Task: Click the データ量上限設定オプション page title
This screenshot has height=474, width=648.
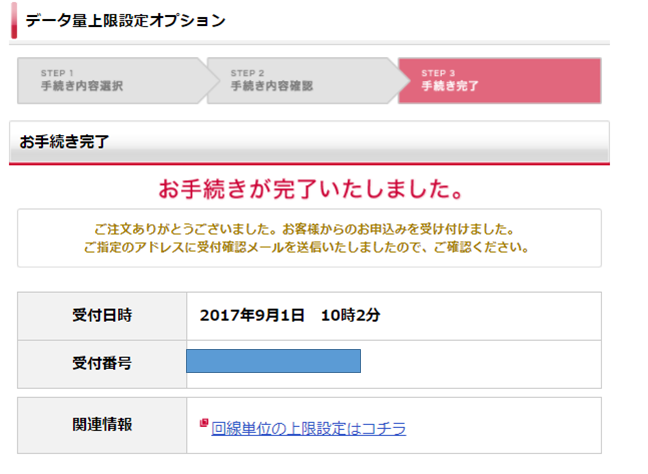Action: point(125,20)
